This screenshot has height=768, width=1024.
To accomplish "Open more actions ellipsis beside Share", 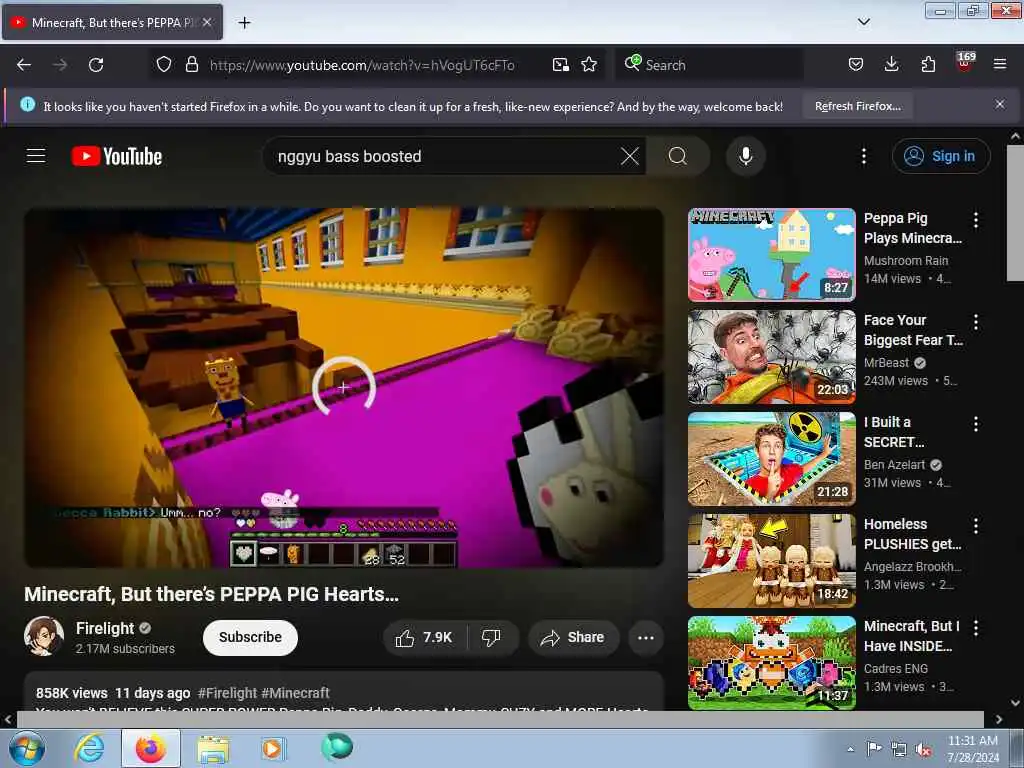I will coord(645,637).
